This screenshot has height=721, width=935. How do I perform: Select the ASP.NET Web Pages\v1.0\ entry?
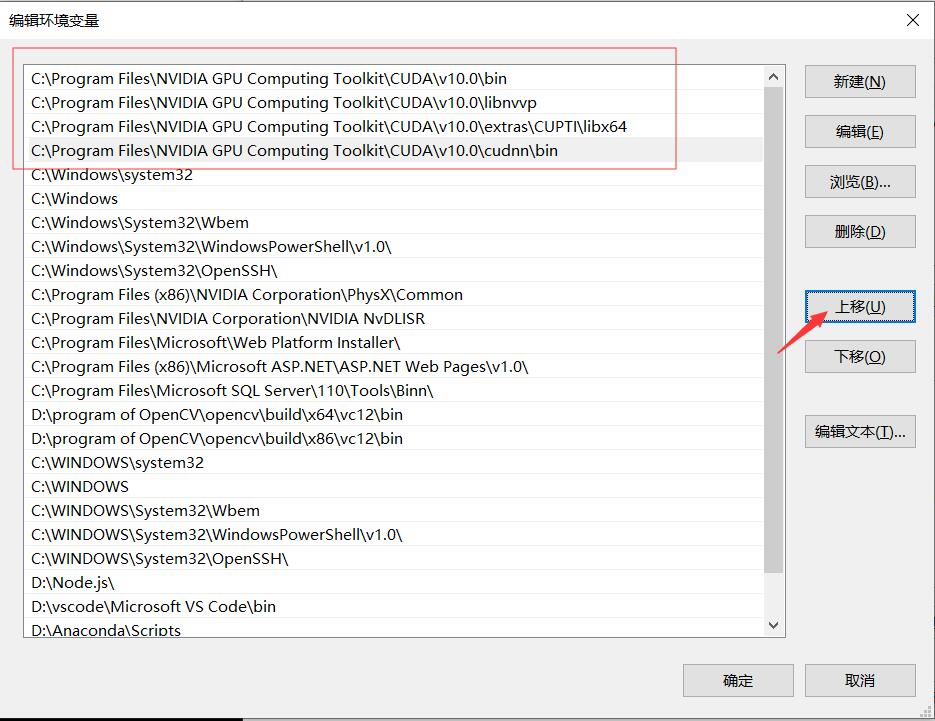click(394, 366)
